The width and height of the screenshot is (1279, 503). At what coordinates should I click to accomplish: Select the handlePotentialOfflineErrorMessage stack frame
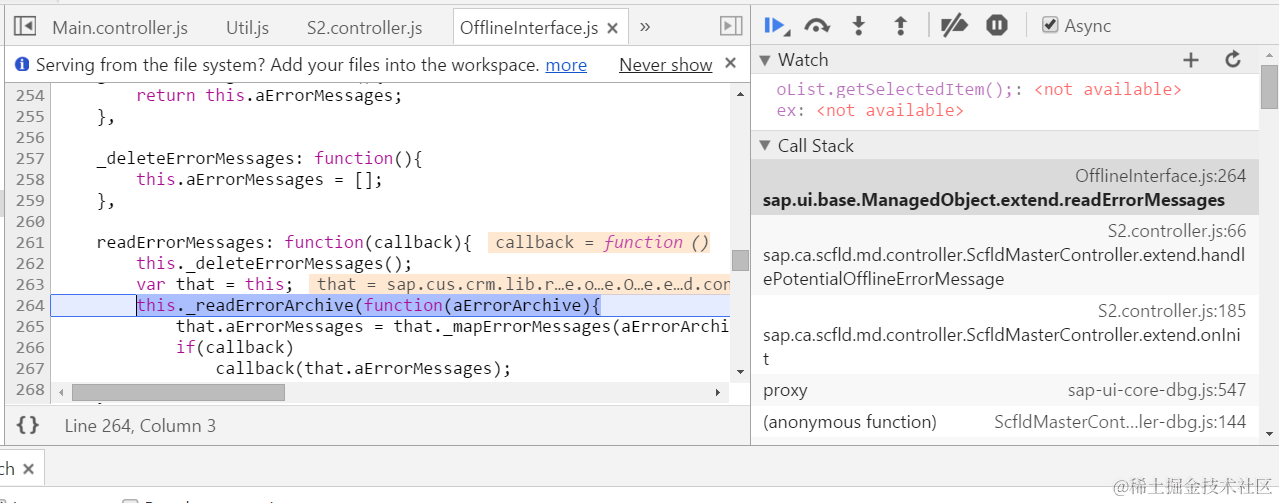click(1004, 255)
